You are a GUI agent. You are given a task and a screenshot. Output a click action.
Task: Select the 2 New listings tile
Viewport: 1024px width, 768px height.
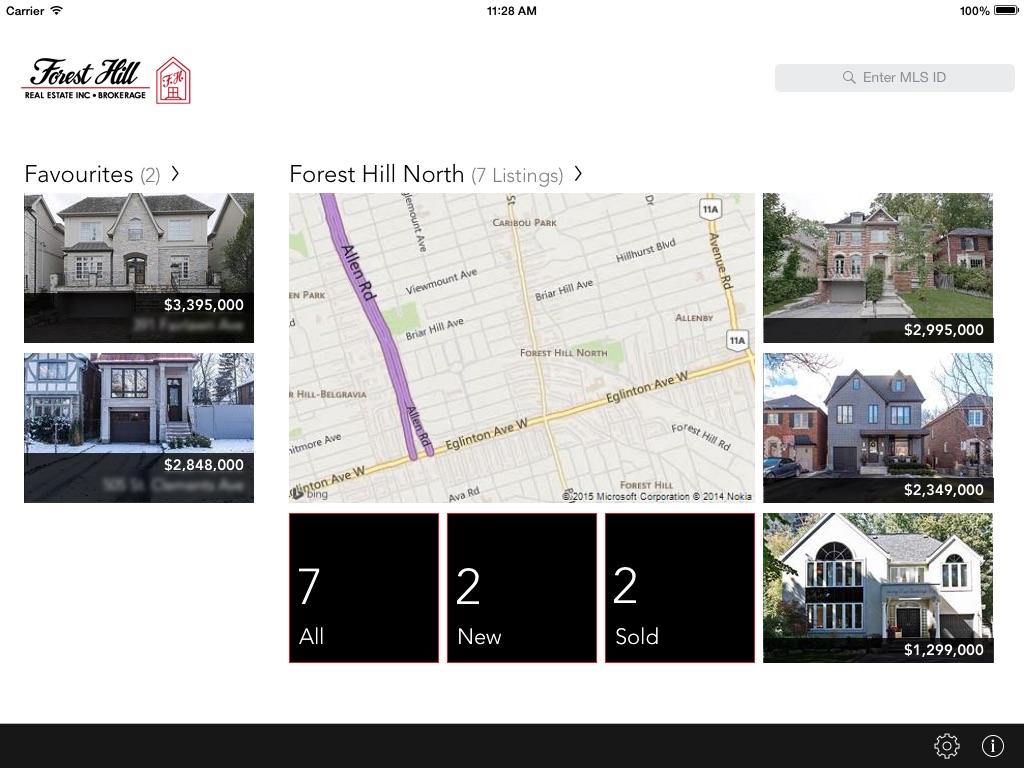point(522,588)
